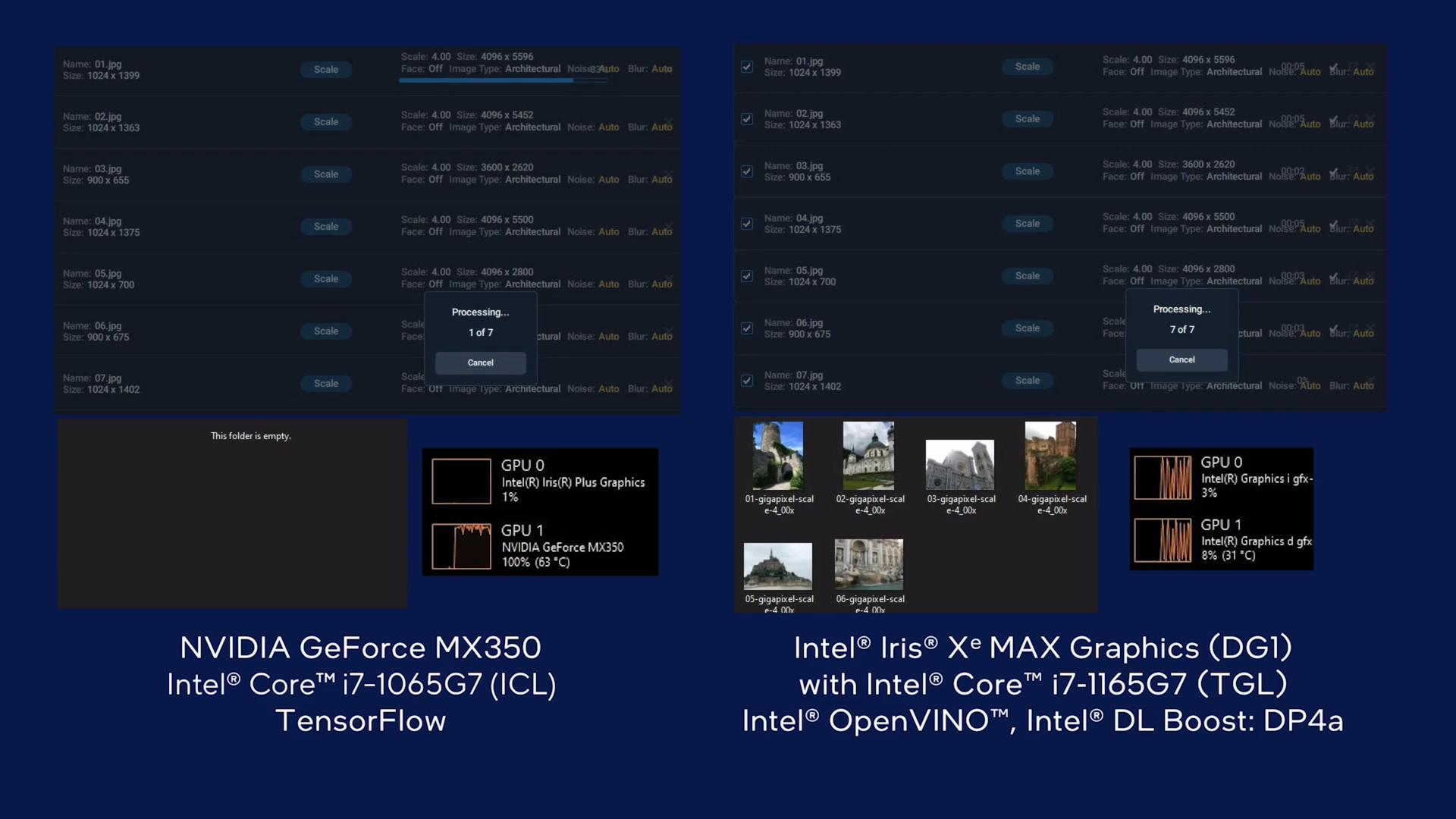Open the 03-gigapixel-scale-4_00x cathedral thumbnail

coord(960,464)
